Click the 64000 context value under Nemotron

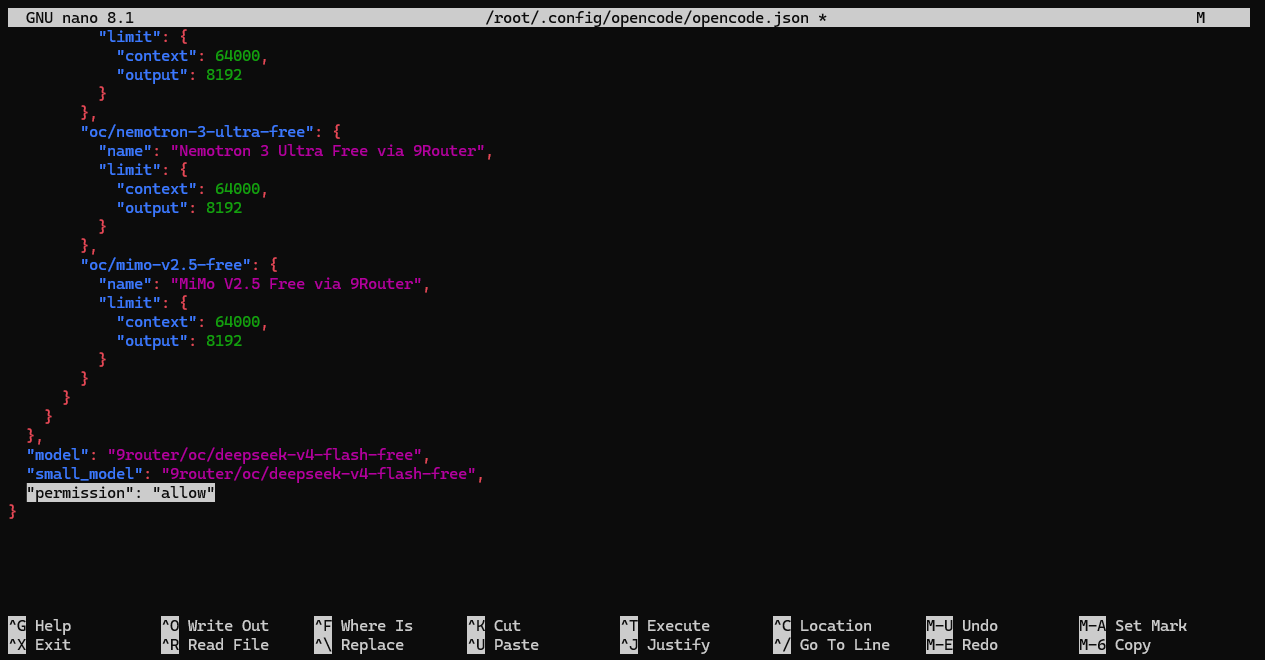238,189
